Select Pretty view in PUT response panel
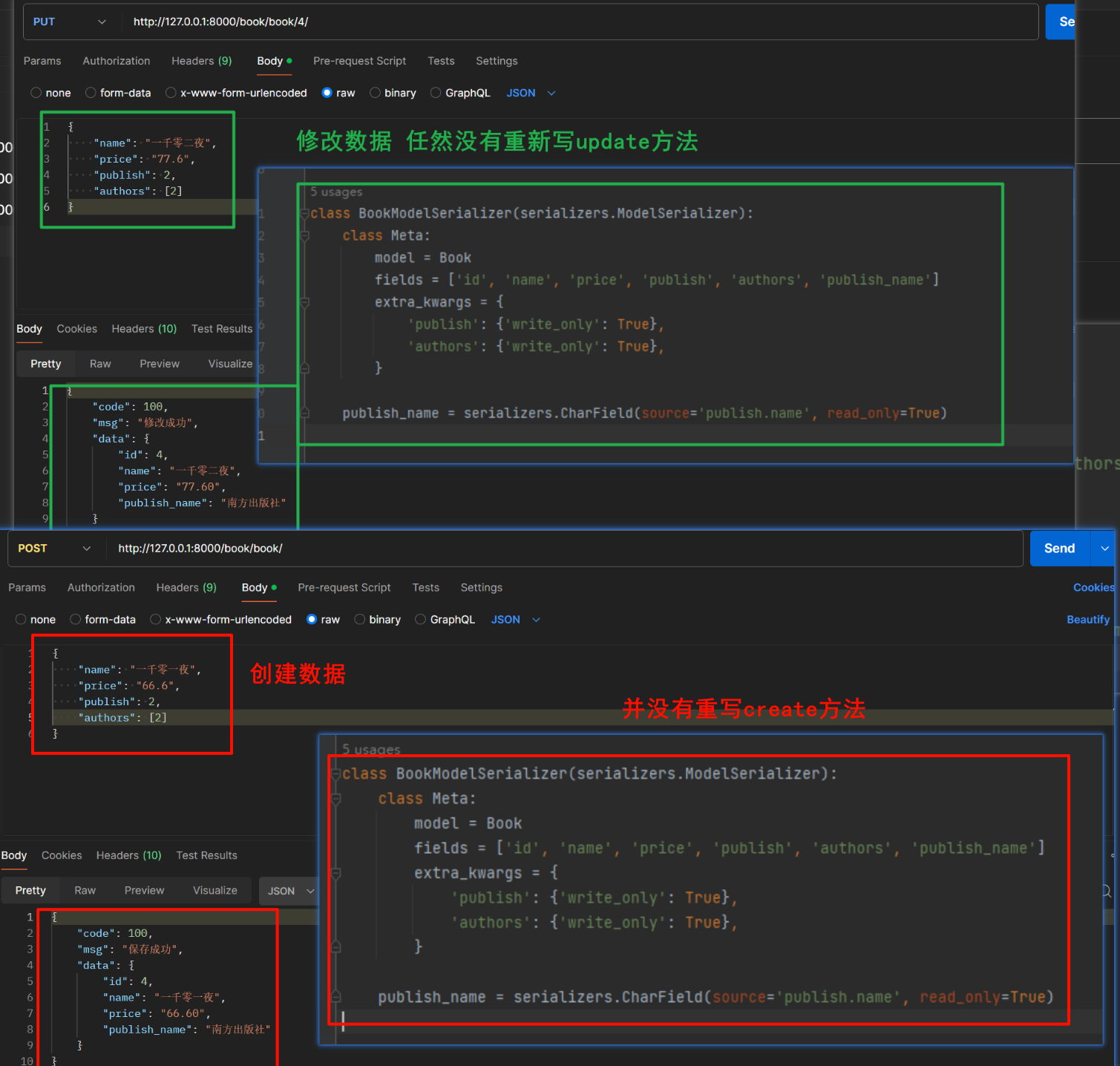Image resolution: width=1120 pixels, height=1066 pixels. pos(46,364)
